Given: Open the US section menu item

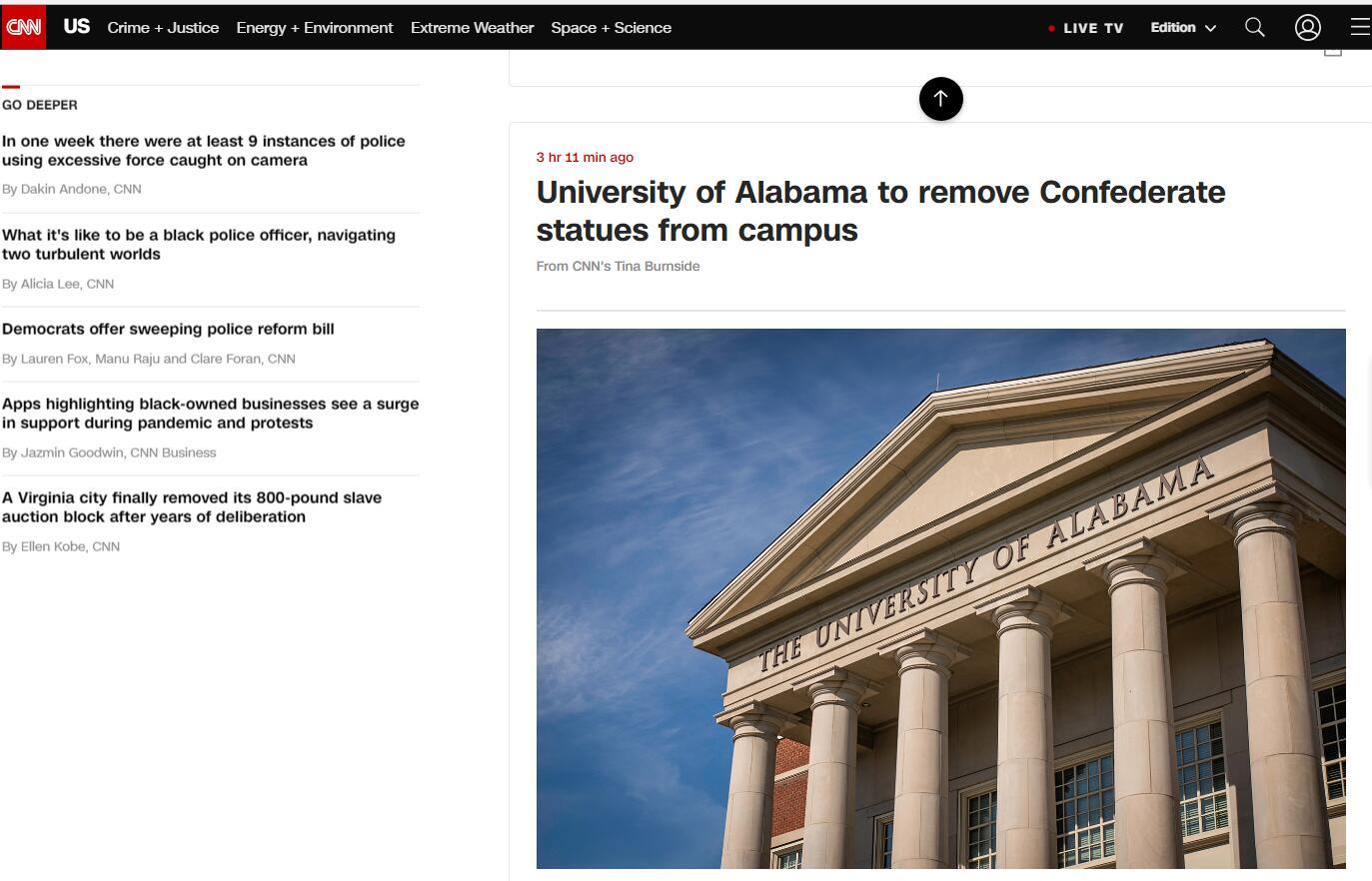Looking at the screenshot, I should [x=77, y=27].
